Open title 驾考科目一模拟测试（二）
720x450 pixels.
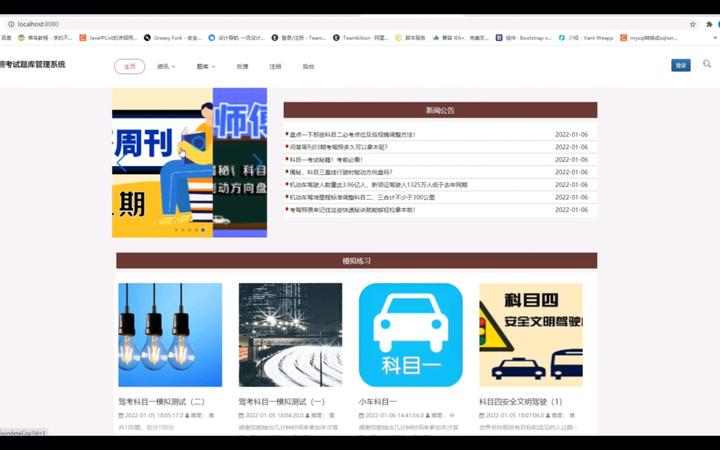162,401
